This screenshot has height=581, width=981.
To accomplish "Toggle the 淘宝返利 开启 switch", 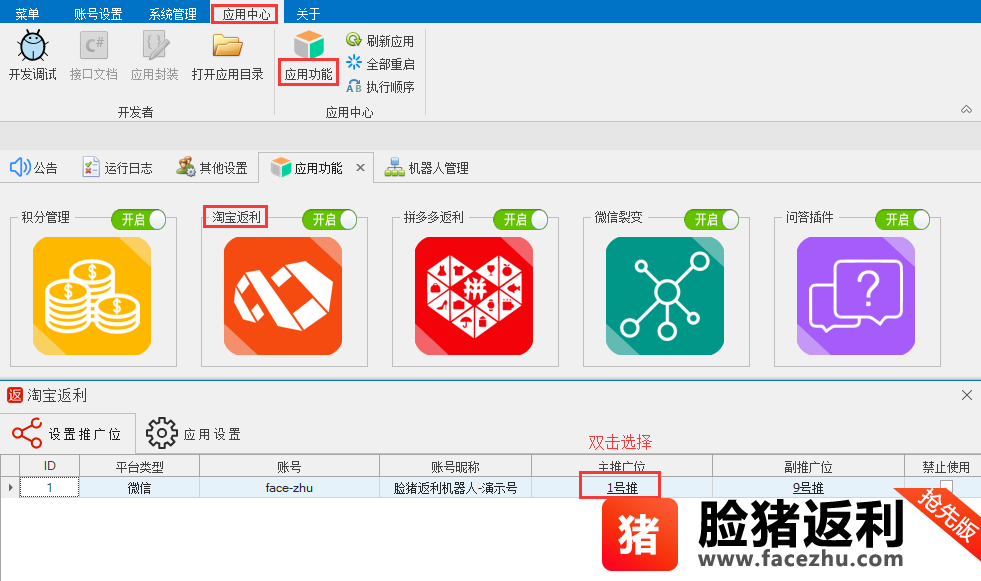I will click(x=329, y=220).
